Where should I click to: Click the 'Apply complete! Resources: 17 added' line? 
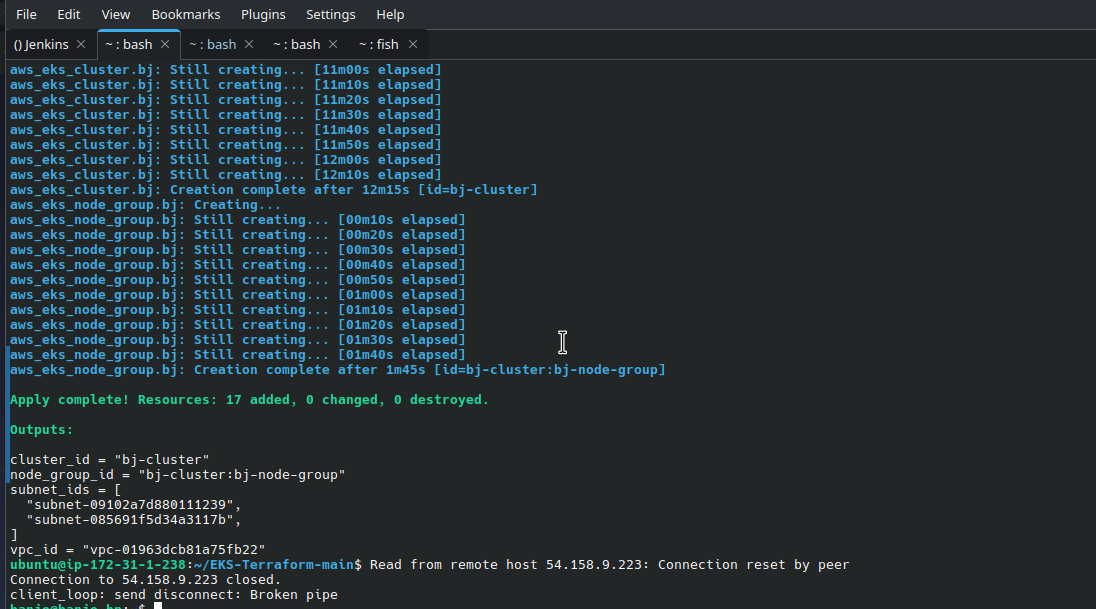[250, 400]
